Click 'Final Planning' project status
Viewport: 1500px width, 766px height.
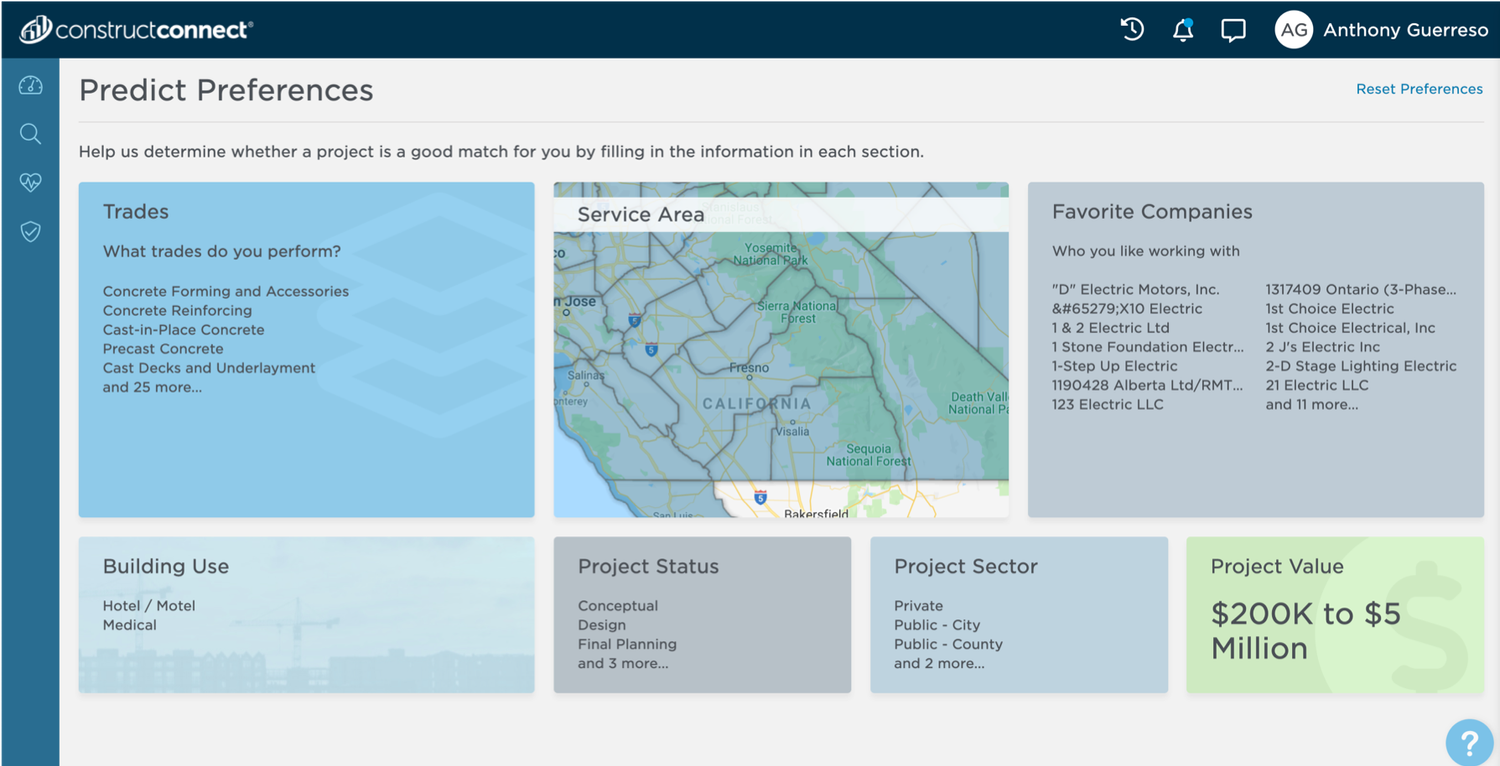click(627, 644)
